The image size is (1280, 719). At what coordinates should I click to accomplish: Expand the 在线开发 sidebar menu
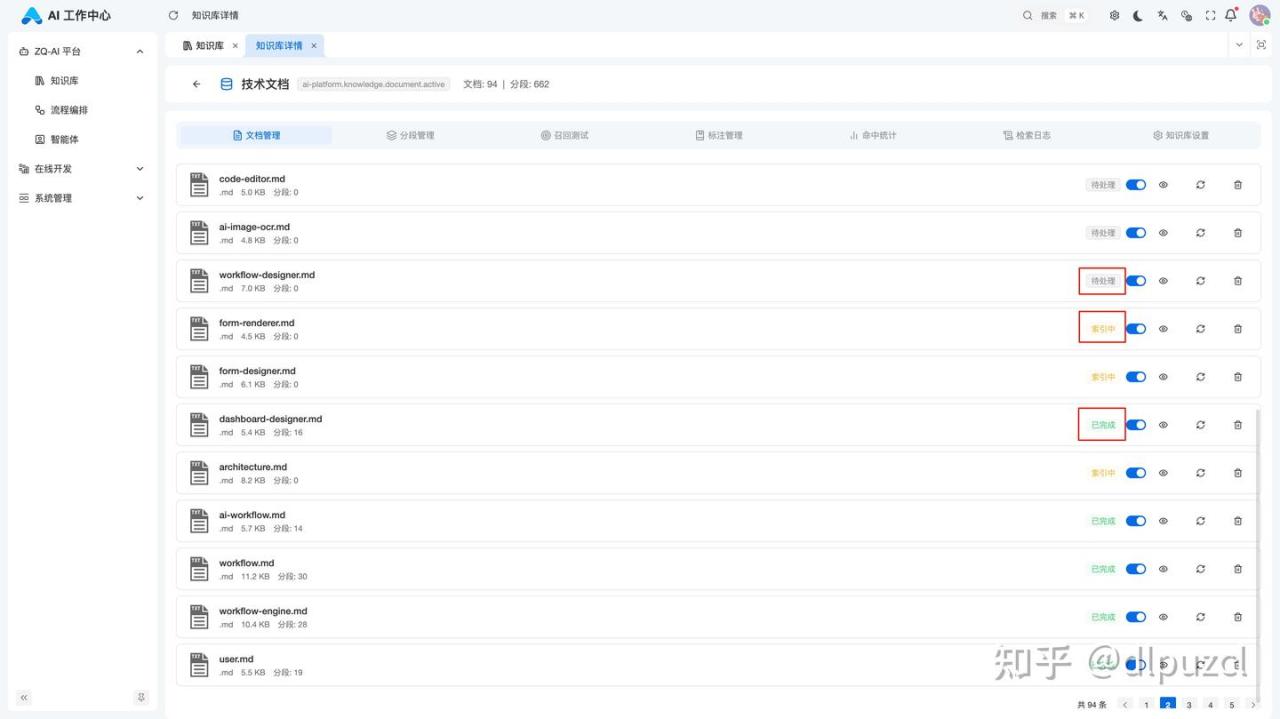(x=139, y=169)
